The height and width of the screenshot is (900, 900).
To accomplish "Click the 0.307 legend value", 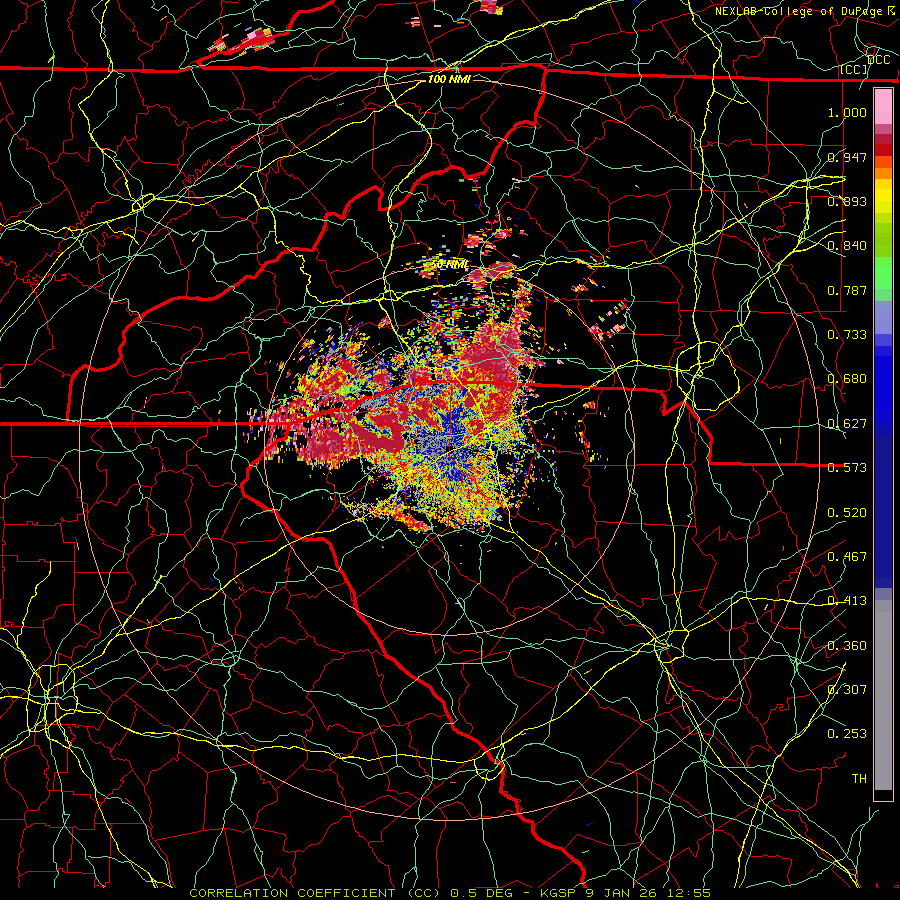I will [x=847, y=690].
